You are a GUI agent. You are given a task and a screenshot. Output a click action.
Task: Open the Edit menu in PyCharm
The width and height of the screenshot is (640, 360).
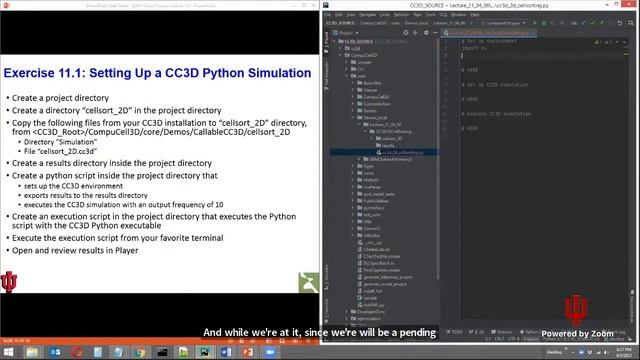339,15
